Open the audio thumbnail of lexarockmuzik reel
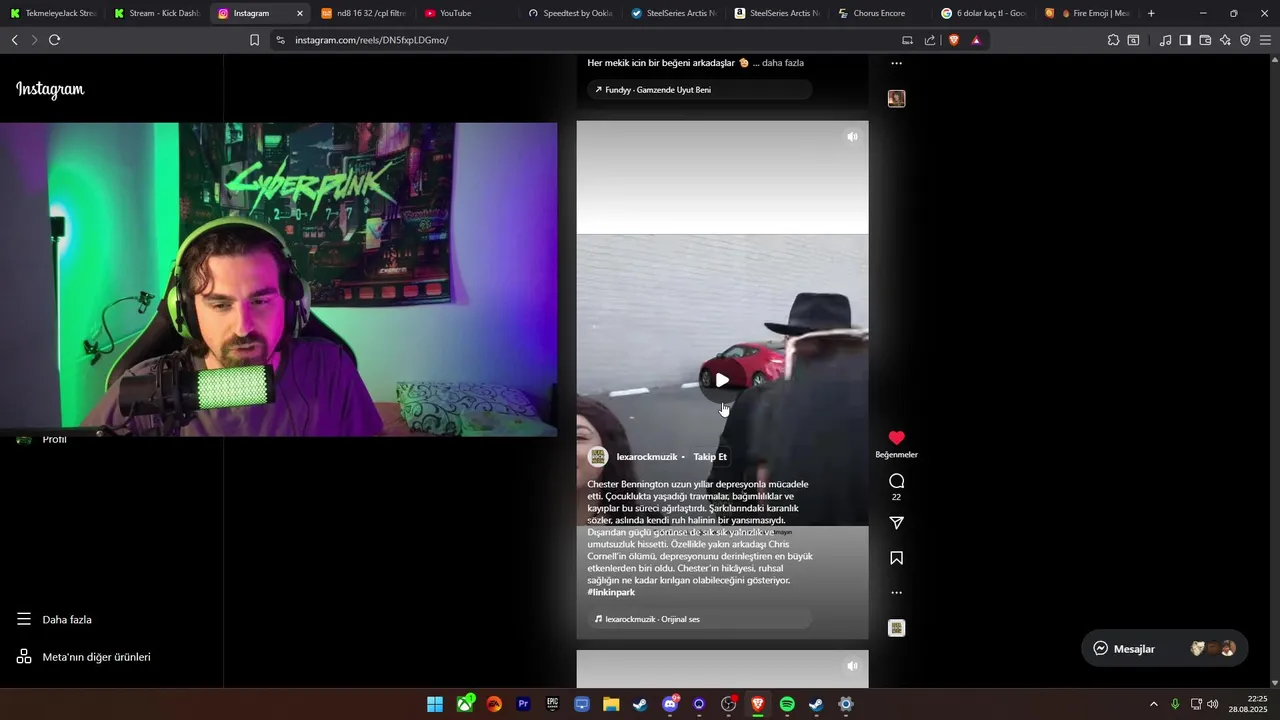This screenshot has height=720, width=1280. [897, 628]
